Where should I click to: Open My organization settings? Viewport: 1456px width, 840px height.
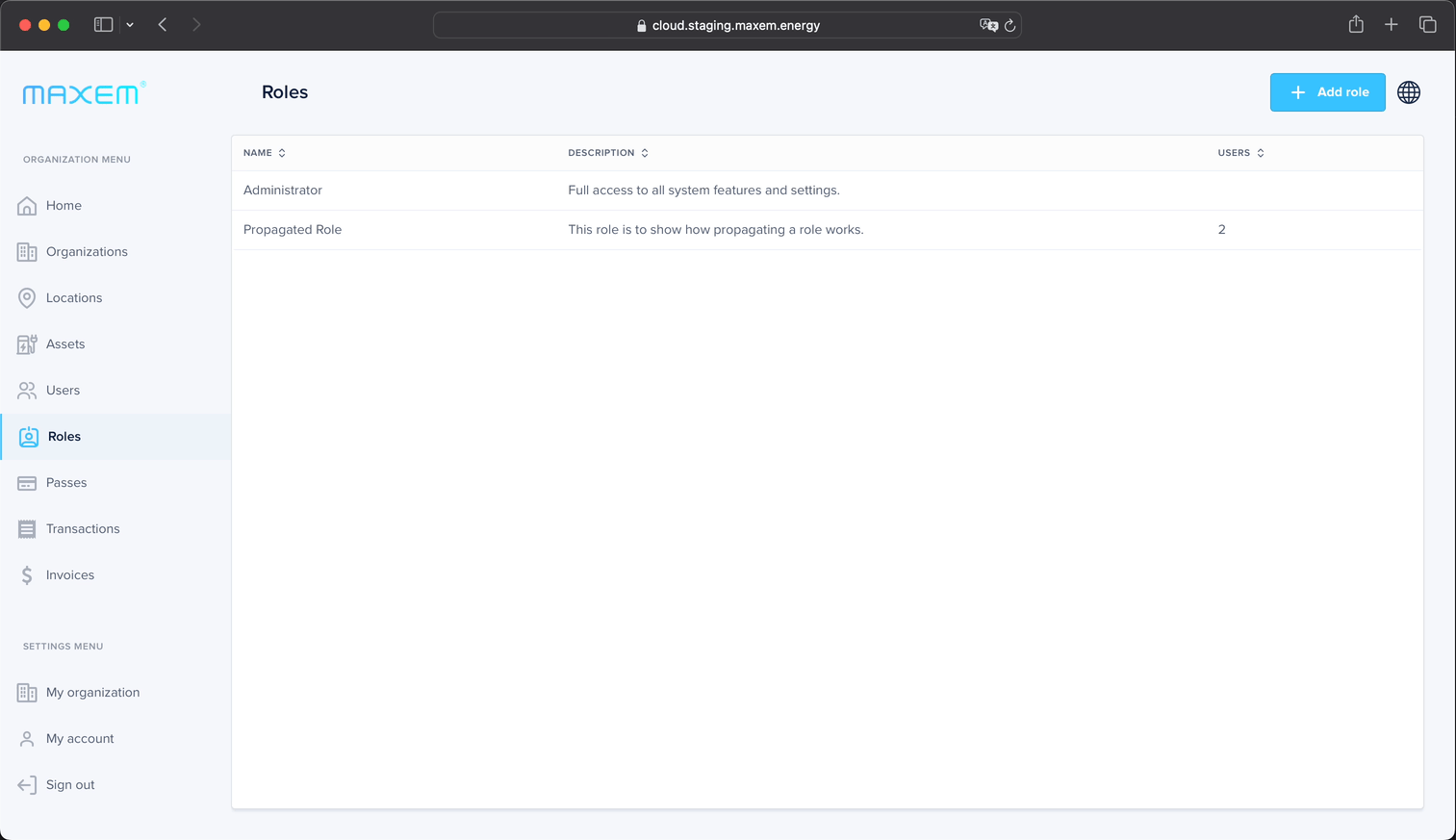click(x=90, y=692)
